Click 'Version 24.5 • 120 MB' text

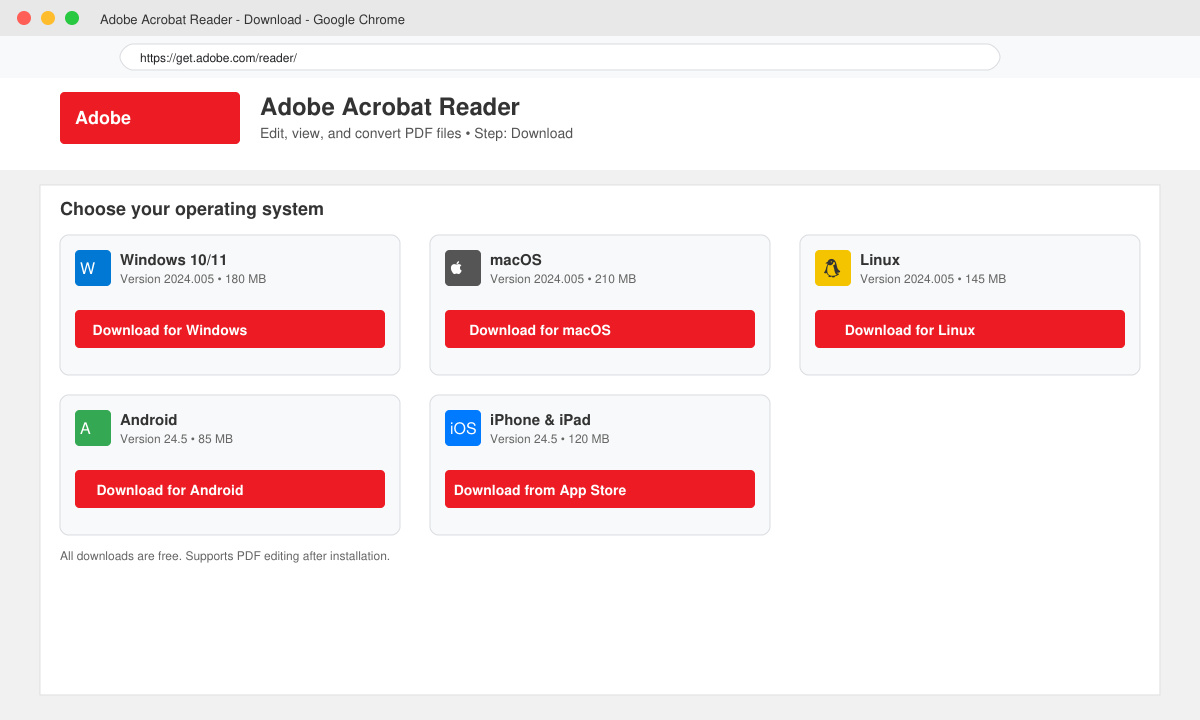pos(550,439)
